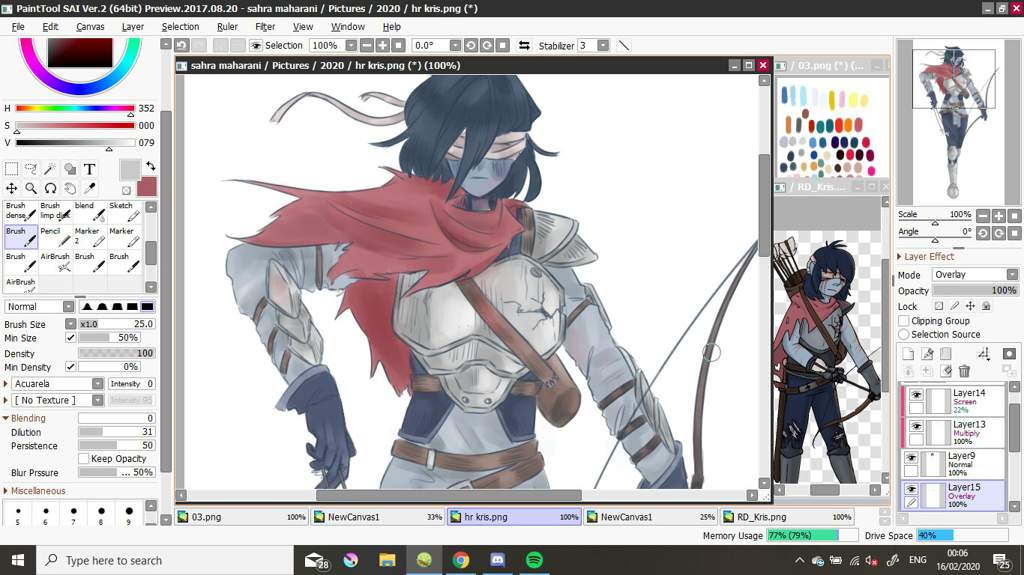Open the File menu

(x=18, y=27)
